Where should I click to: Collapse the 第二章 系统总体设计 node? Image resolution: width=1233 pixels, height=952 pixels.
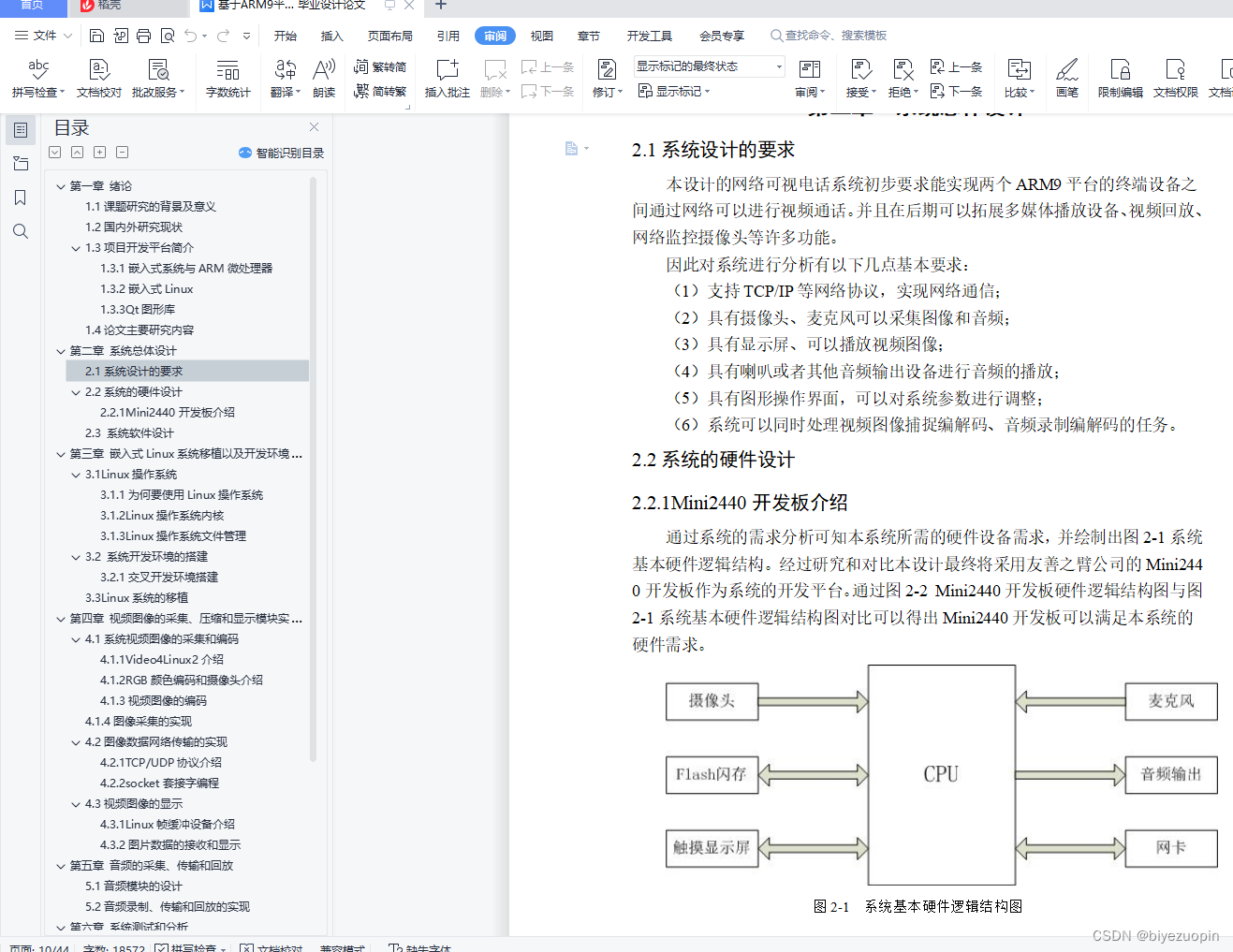pos(60,351)
